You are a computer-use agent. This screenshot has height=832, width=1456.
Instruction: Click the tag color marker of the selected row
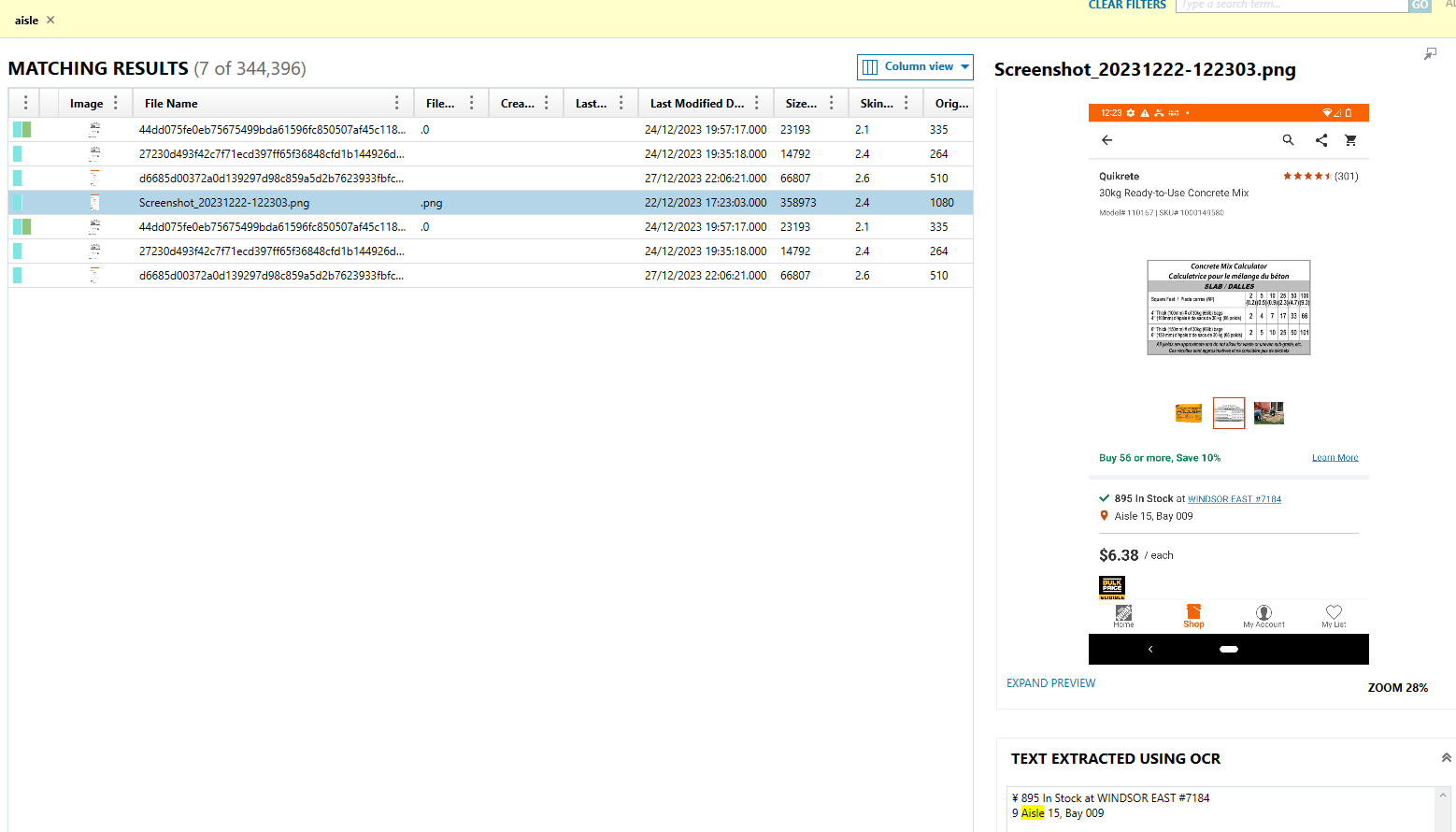point(17,203)
